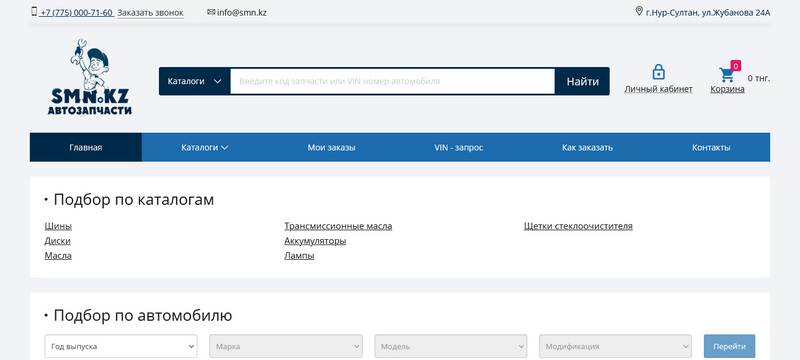Click the Подбор по автомобилю heading
The width and height of the screenshot is (800, 360).
(143, 316)
